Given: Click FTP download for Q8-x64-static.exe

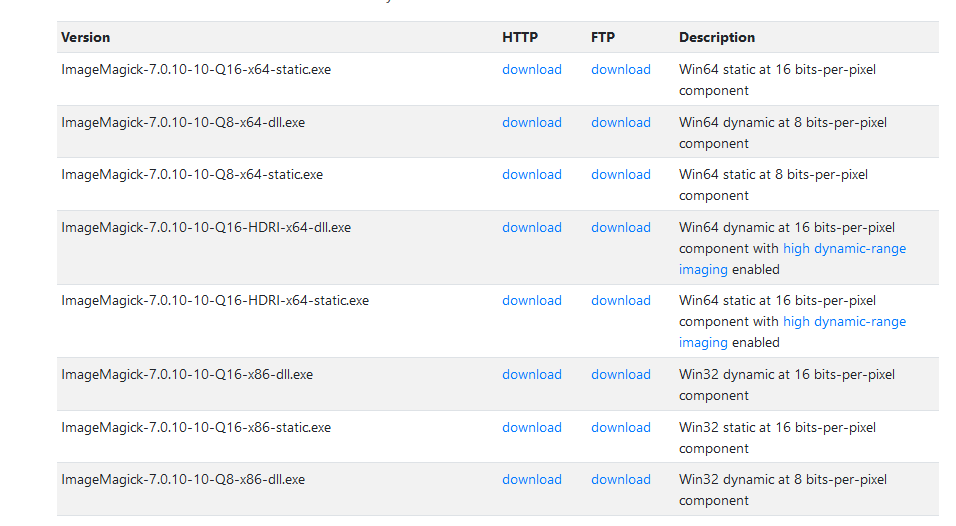Looking at the screenshot, I should click(621, 175).
